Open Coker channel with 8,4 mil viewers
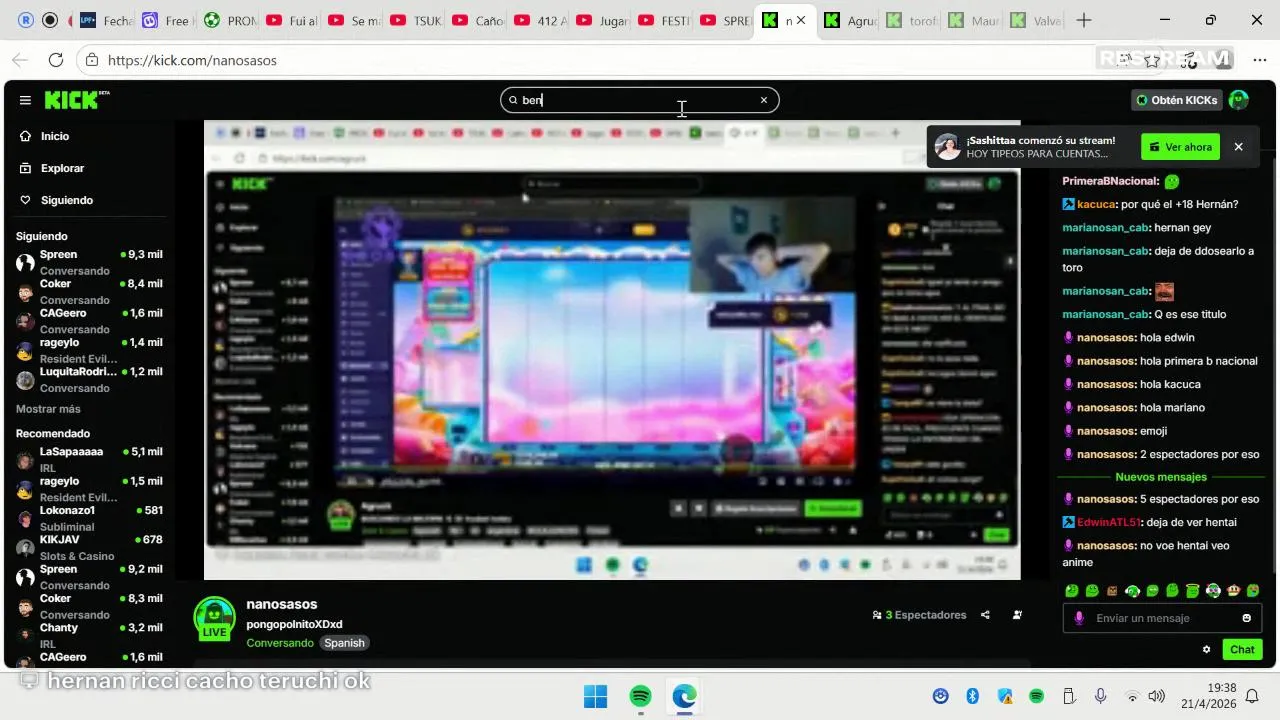The width and height of the screenshot is (1280, 720). (x=90, y=291)
